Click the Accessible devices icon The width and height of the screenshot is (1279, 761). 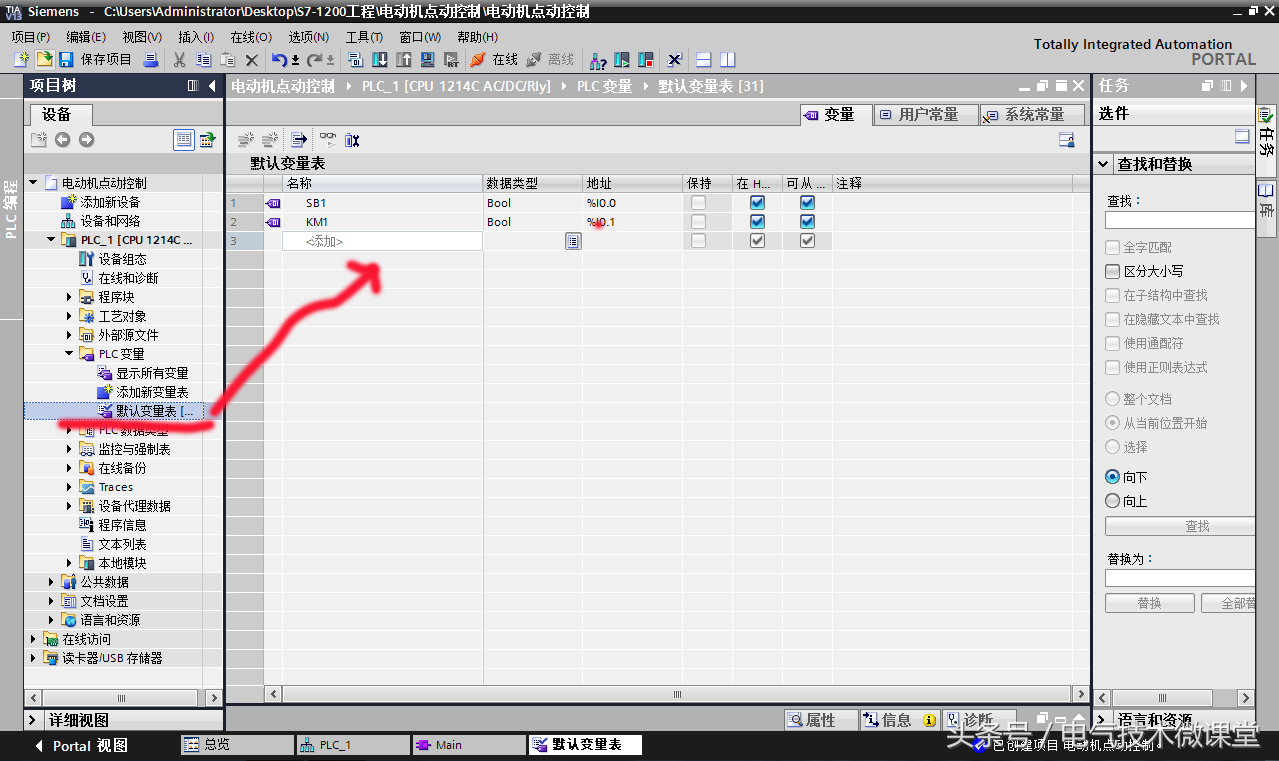point(598,60)
